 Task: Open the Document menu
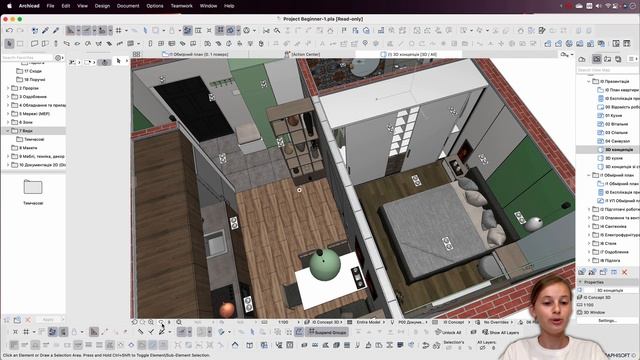[x=128, y=6]
